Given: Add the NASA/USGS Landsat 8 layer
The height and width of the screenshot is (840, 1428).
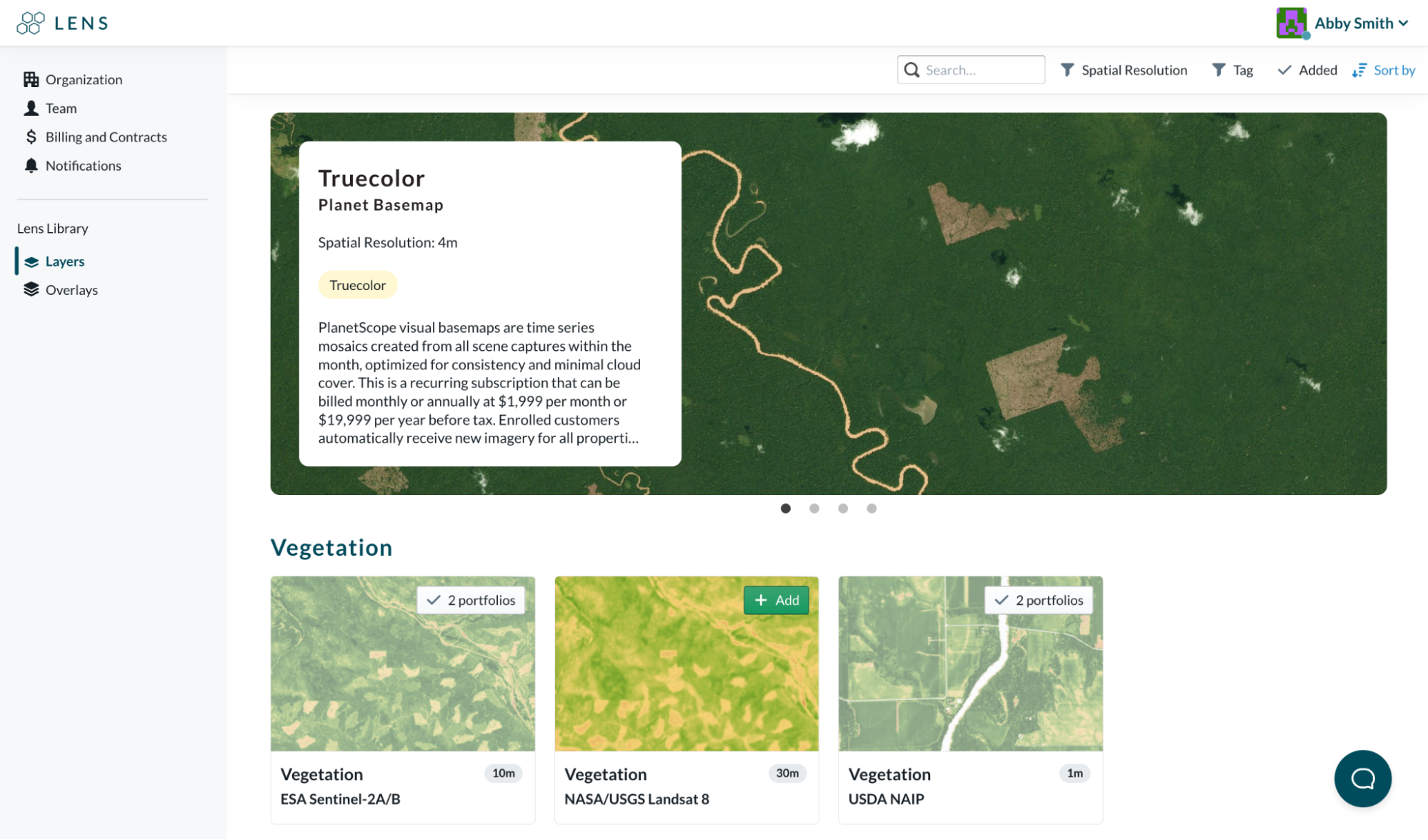Looking at the screenshot, I should 776,600.
